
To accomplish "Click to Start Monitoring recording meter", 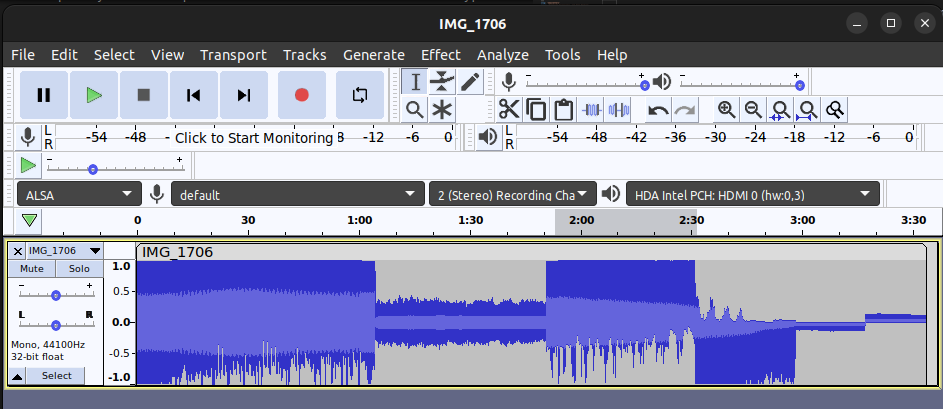I will [x=254, y=138].
